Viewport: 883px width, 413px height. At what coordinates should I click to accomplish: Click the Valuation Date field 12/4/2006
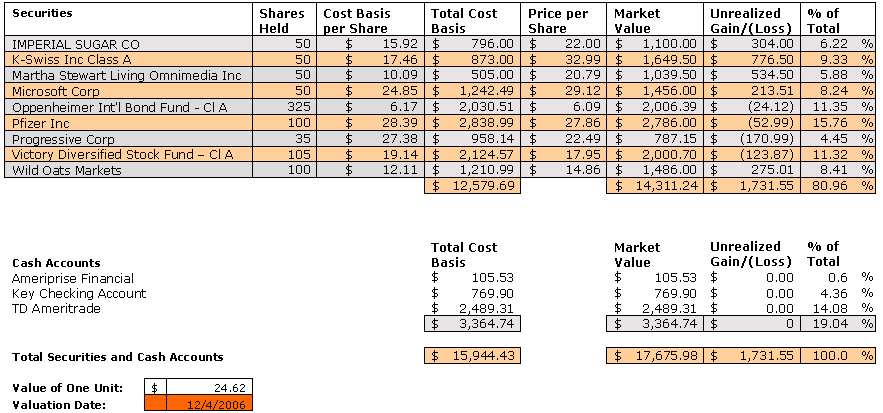pyautogui.click(x=209, y=403)
